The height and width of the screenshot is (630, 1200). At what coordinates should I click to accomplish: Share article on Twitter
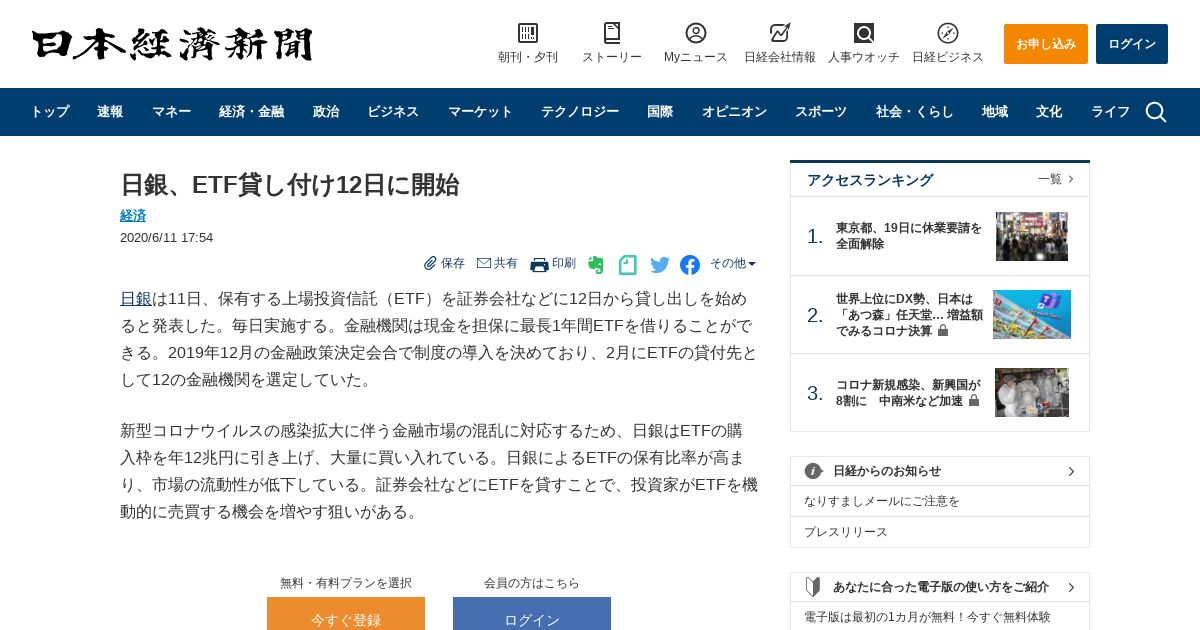point(660,265)
